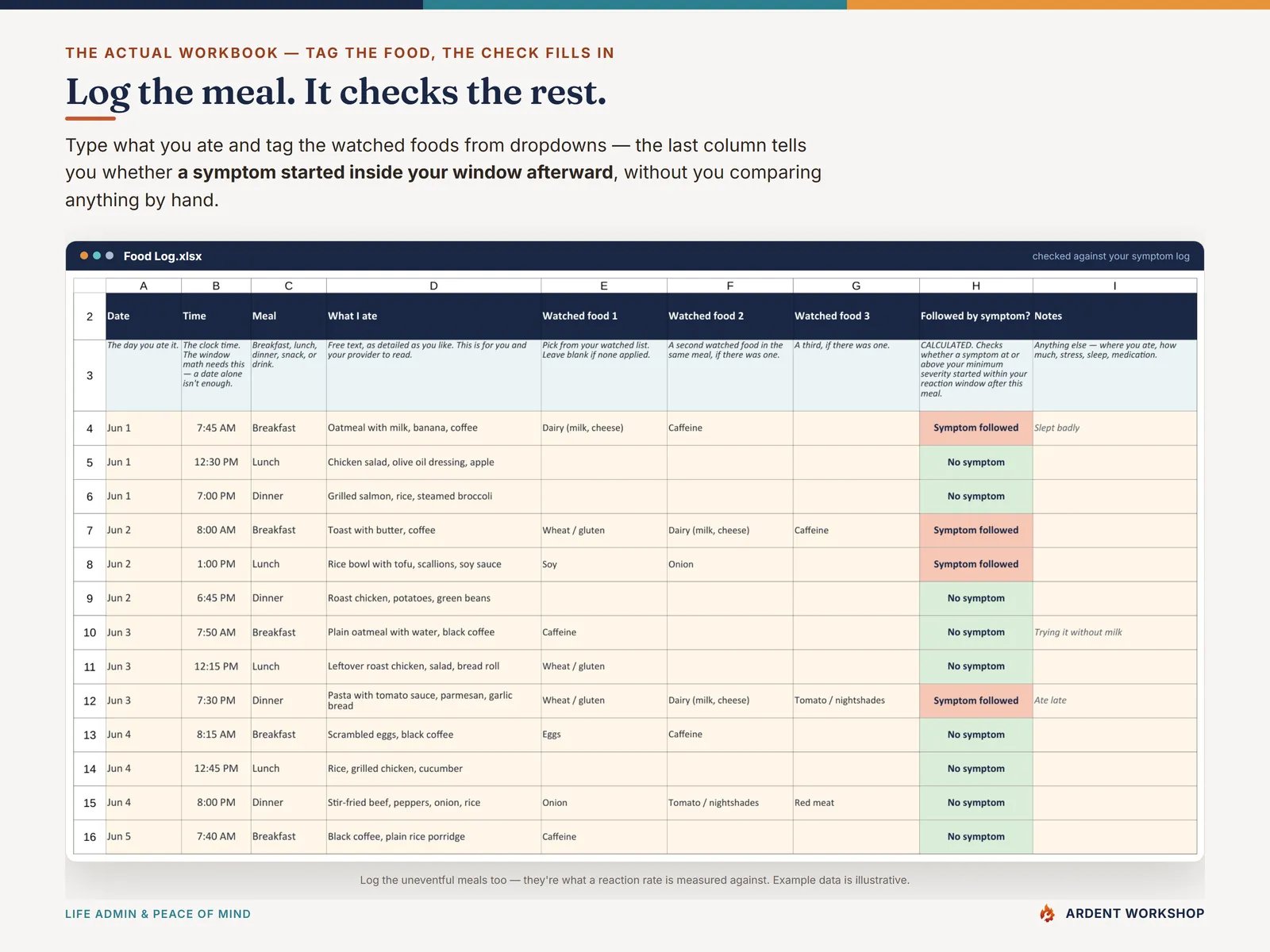Click 'Symptom followed' cell for Rice bowl lunch

click(x=976, y=565)
